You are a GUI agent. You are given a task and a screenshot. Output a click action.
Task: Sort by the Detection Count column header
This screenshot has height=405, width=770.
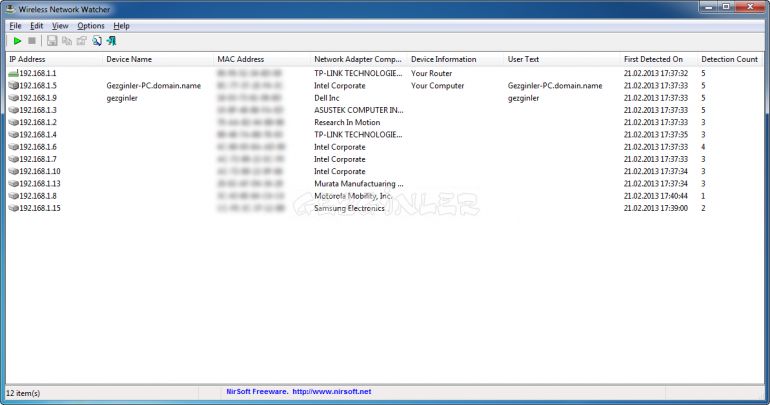tap(730, 59)
